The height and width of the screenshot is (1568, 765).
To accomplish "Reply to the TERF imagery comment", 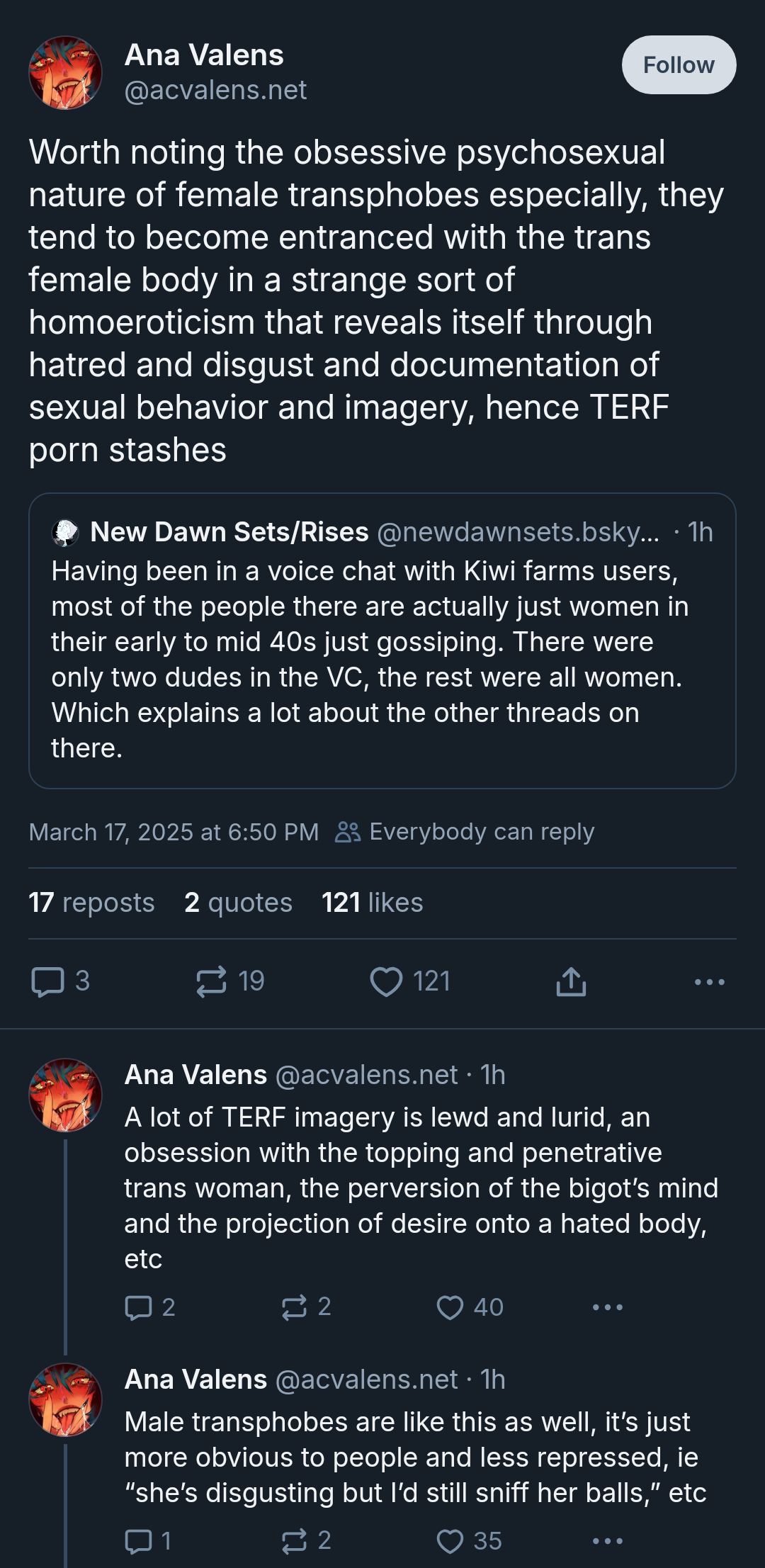I will tap(139, 1307).
